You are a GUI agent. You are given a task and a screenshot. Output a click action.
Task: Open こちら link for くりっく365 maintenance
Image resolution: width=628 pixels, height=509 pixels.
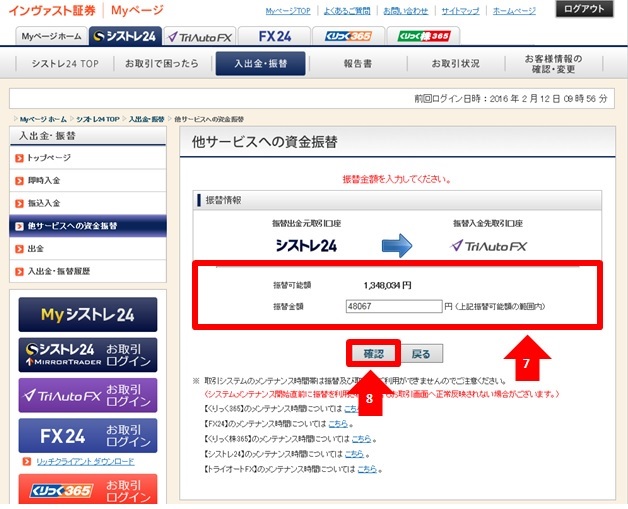click(x=351, y=409)
